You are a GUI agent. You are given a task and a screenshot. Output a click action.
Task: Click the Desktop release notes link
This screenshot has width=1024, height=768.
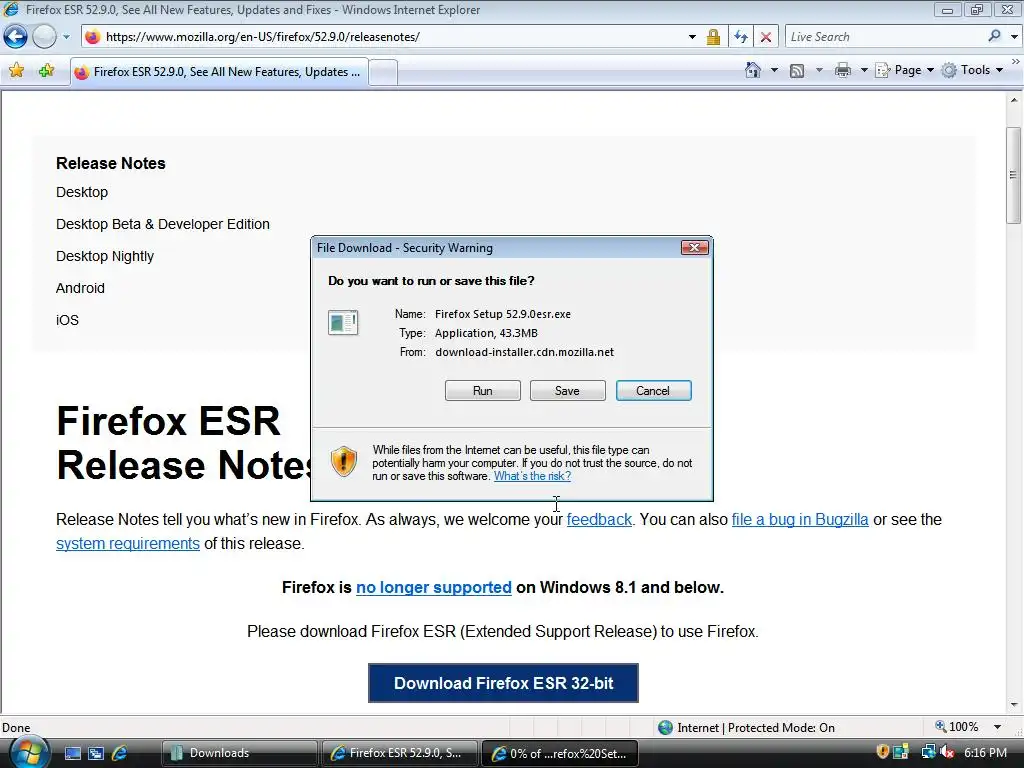tap(82, 192)
